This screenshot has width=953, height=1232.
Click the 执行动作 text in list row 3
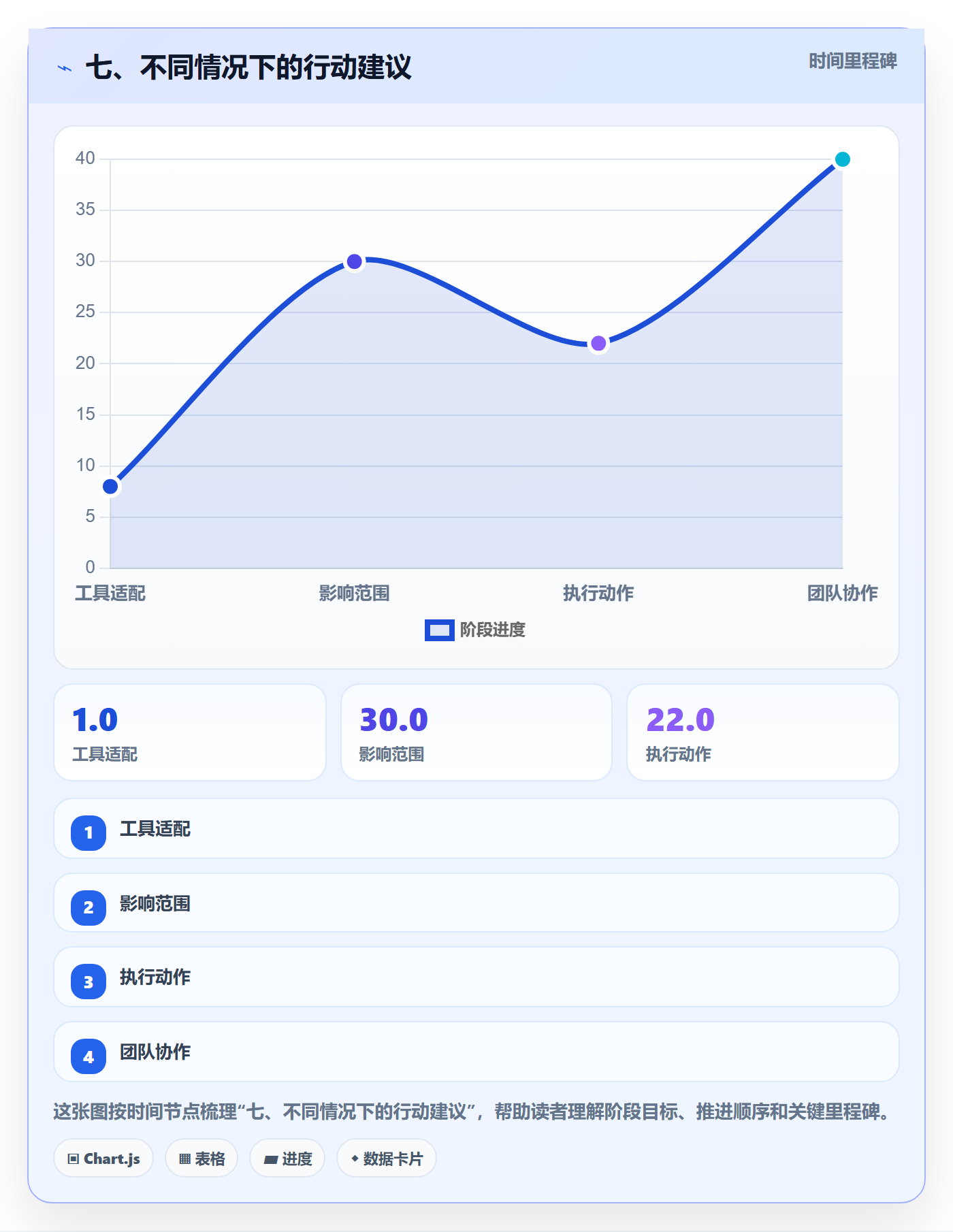pyautogui.click(x=155, y=977)
